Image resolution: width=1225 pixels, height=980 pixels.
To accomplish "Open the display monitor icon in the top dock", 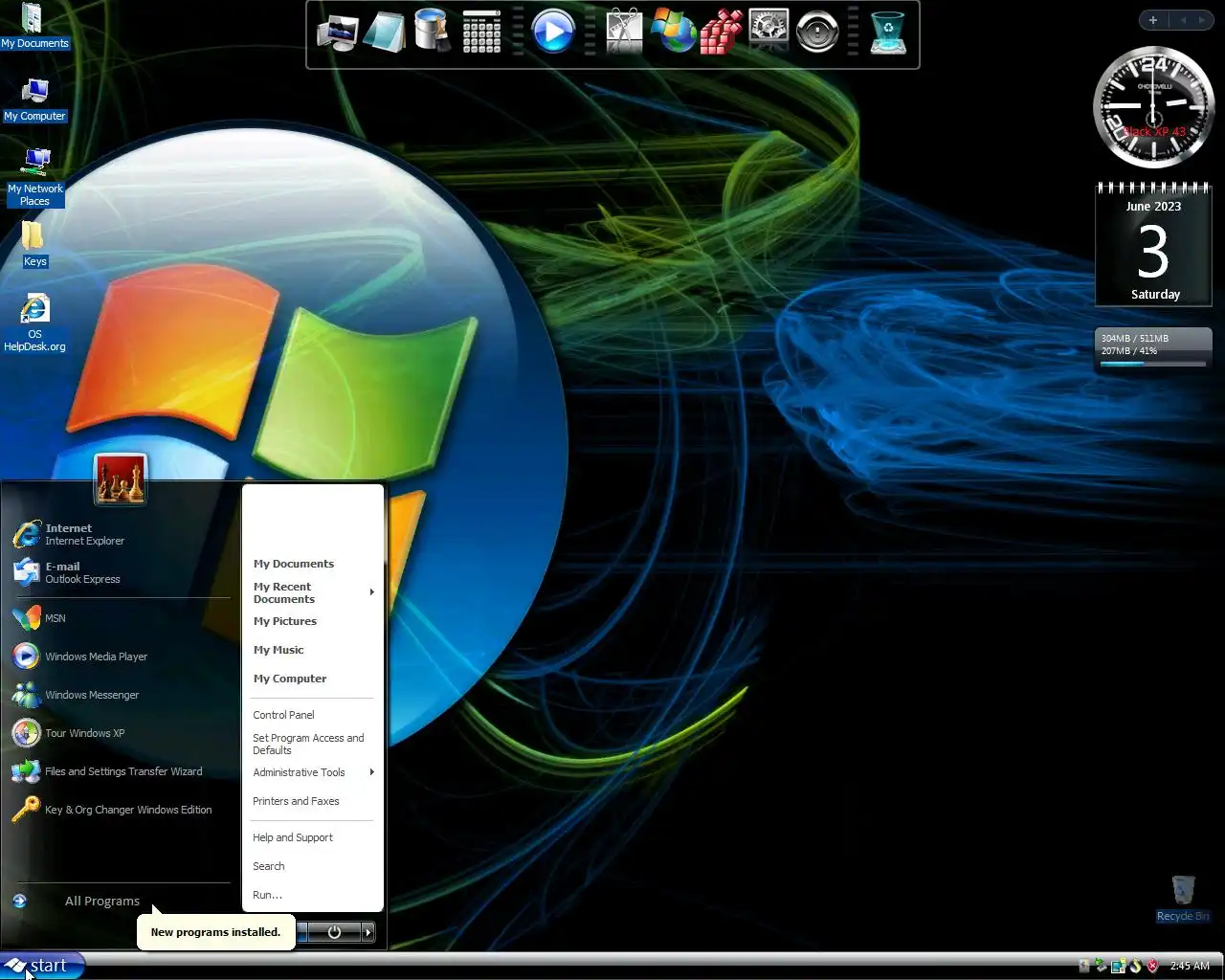I will pos(337,33).
